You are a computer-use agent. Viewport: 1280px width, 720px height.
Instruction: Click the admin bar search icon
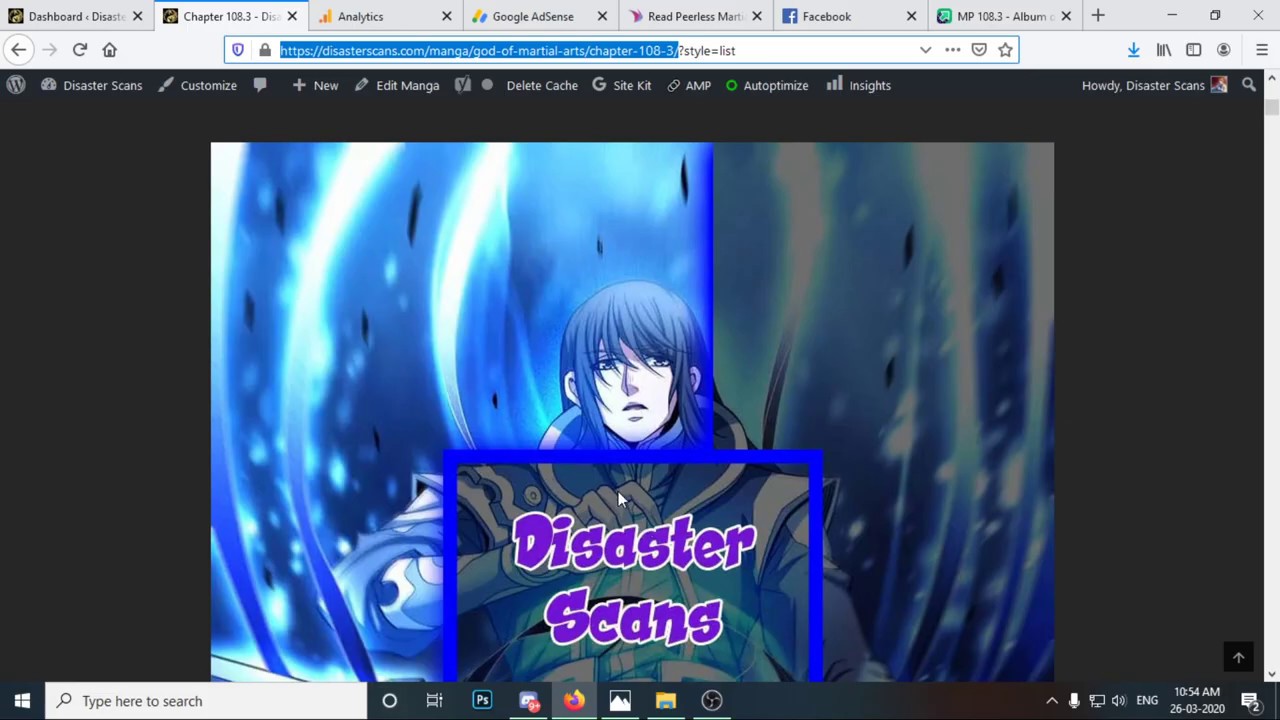tap(1249, 85)
